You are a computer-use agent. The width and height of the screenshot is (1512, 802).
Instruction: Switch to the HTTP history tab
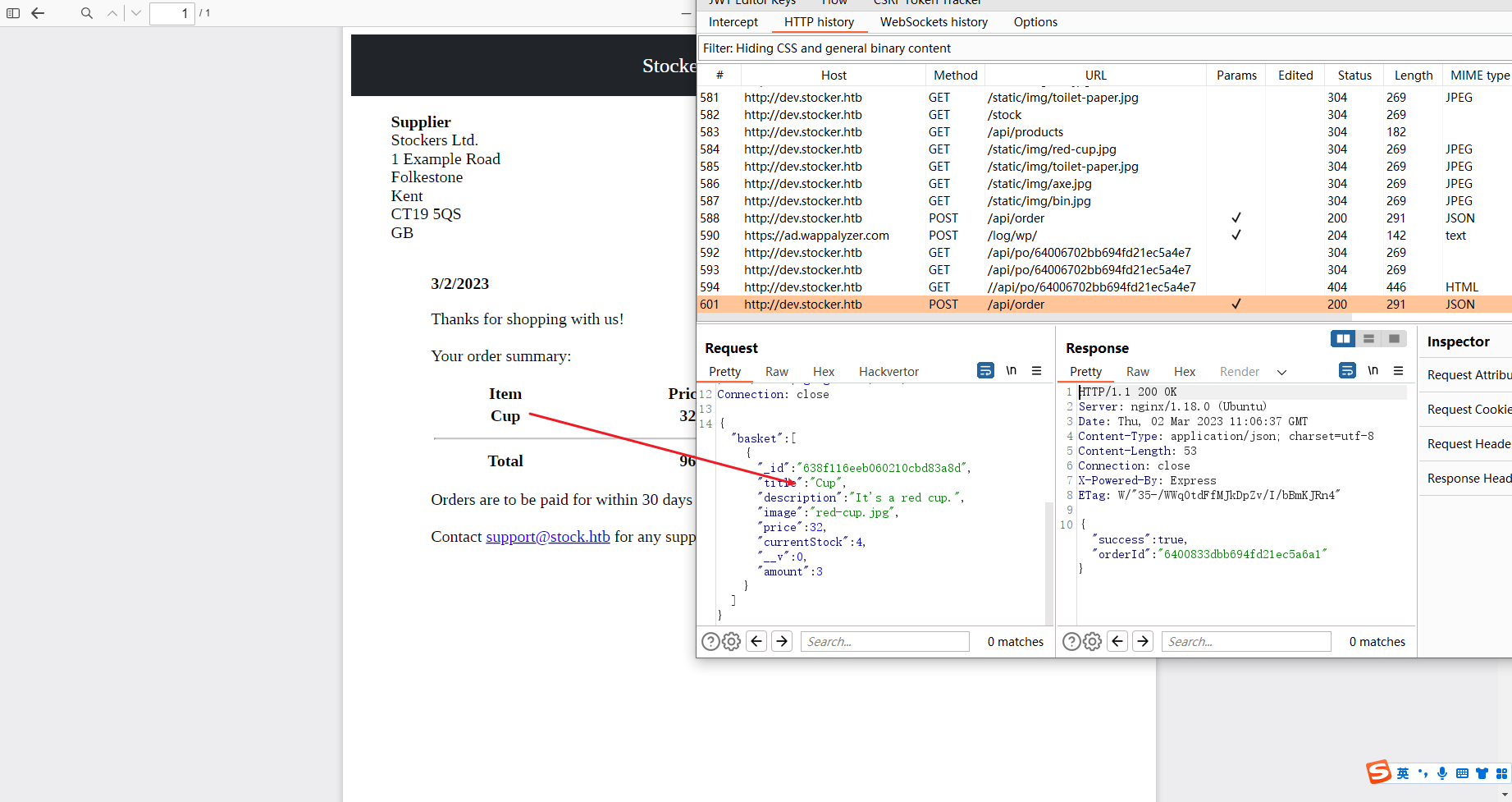pos(819,22)
